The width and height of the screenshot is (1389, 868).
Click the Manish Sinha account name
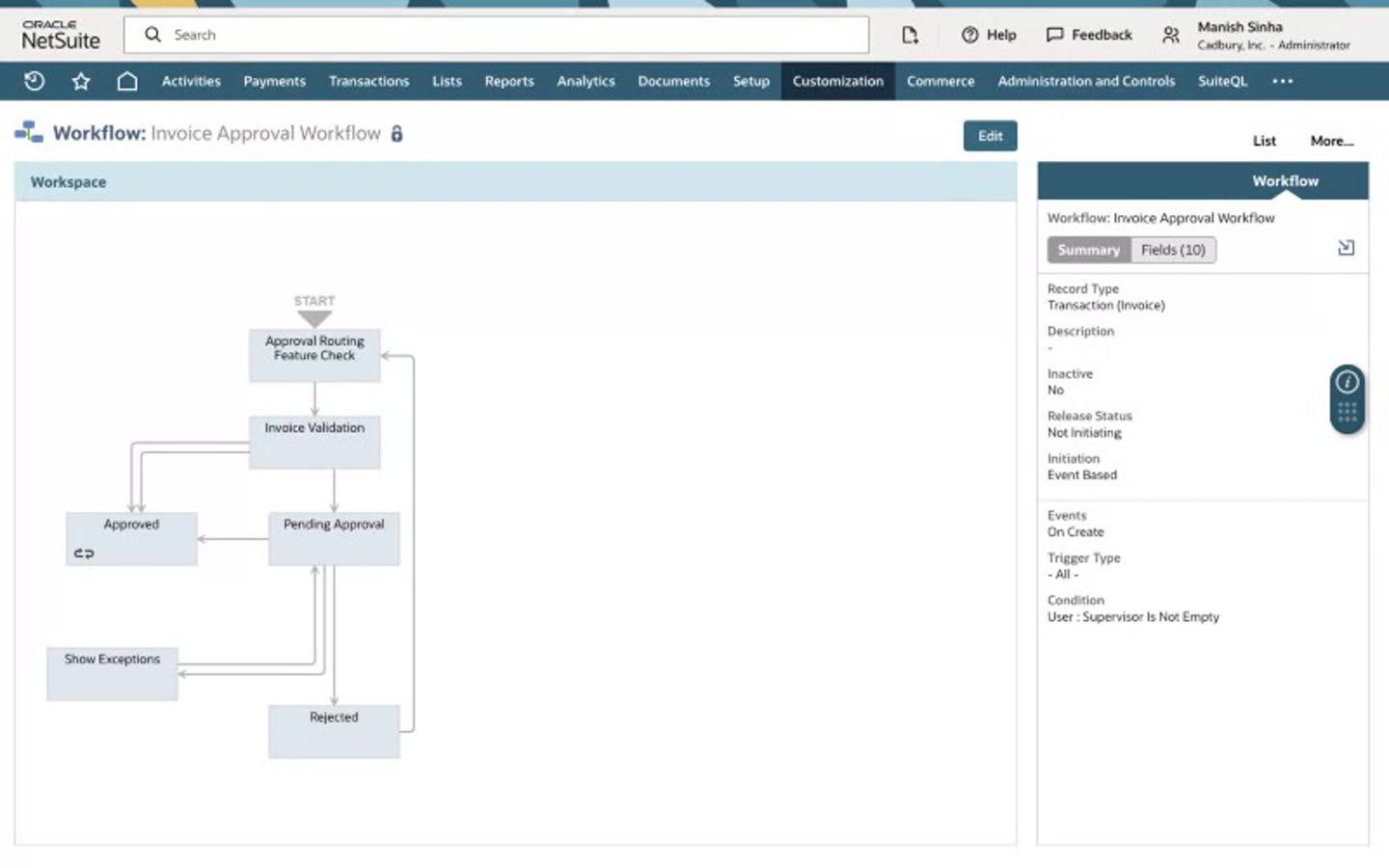pos(1239,27)
